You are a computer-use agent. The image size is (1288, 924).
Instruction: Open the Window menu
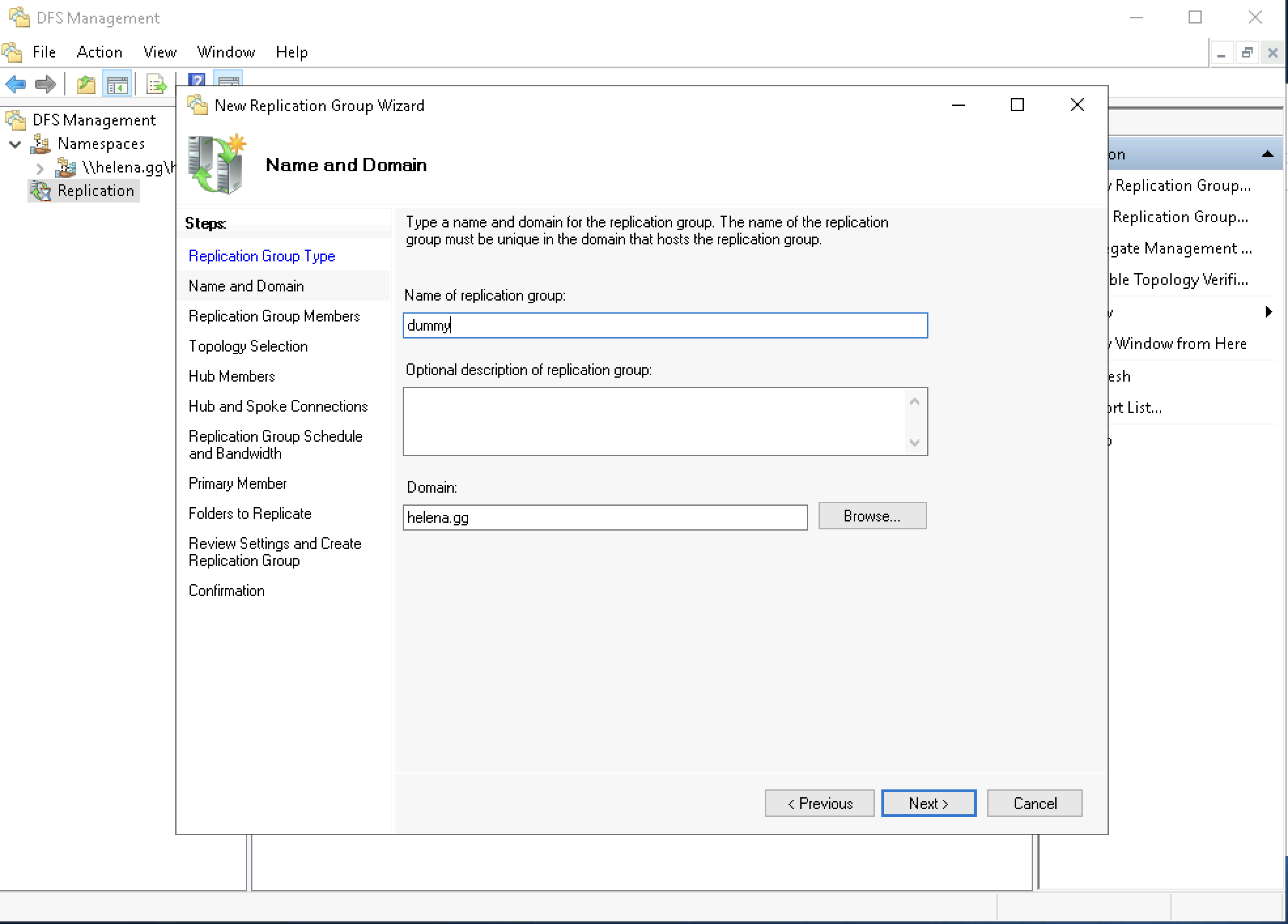(226, 52)
